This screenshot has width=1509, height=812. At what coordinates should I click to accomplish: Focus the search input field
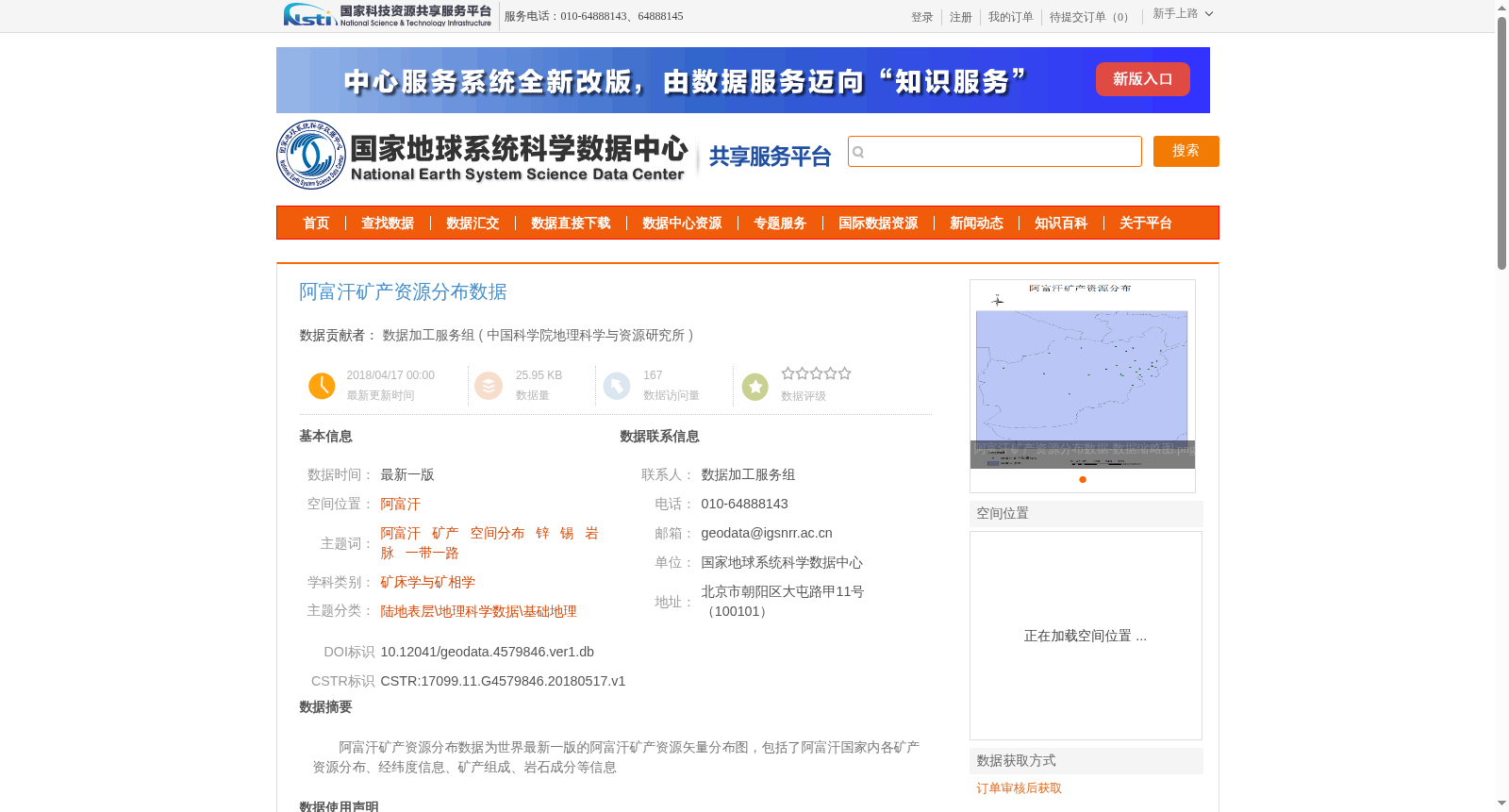(x=995, y=151)
